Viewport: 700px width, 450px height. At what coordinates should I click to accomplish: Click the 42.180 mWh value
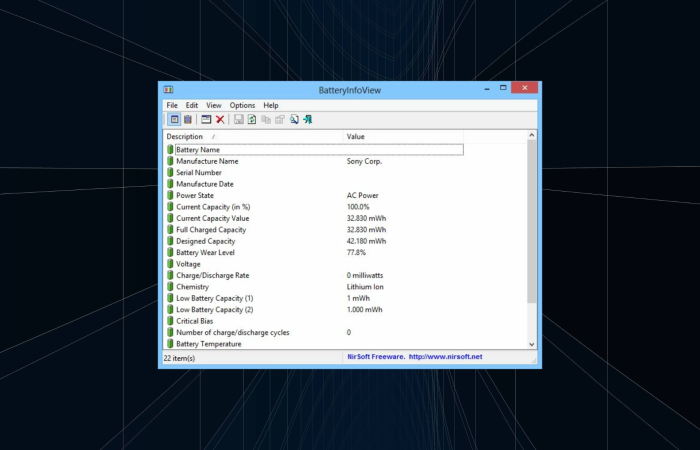tap(367, 241)
